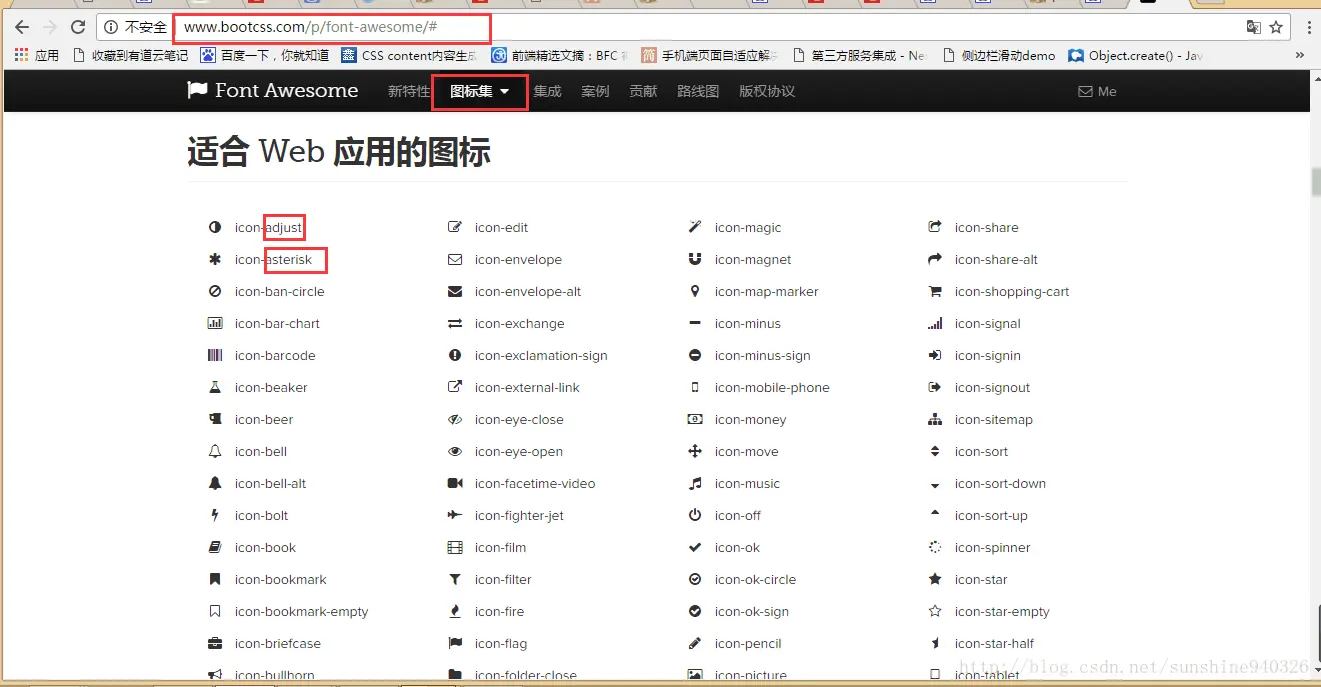1321x687 pixels.
Task: Open the 百度一下，你就知道 bookmark
Action: [x=263, y=56]
